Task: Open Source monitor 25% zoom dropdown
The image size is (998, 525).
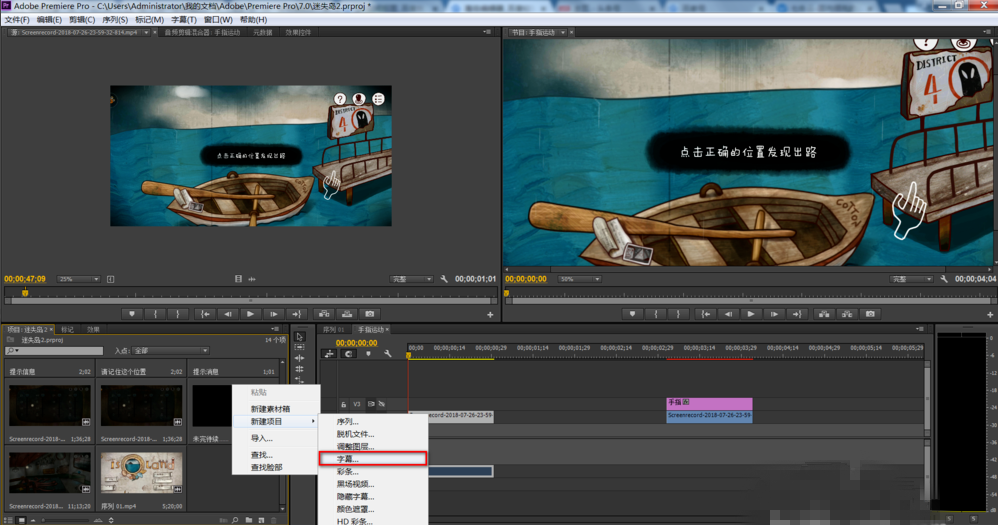Action: tap(79, 279)
